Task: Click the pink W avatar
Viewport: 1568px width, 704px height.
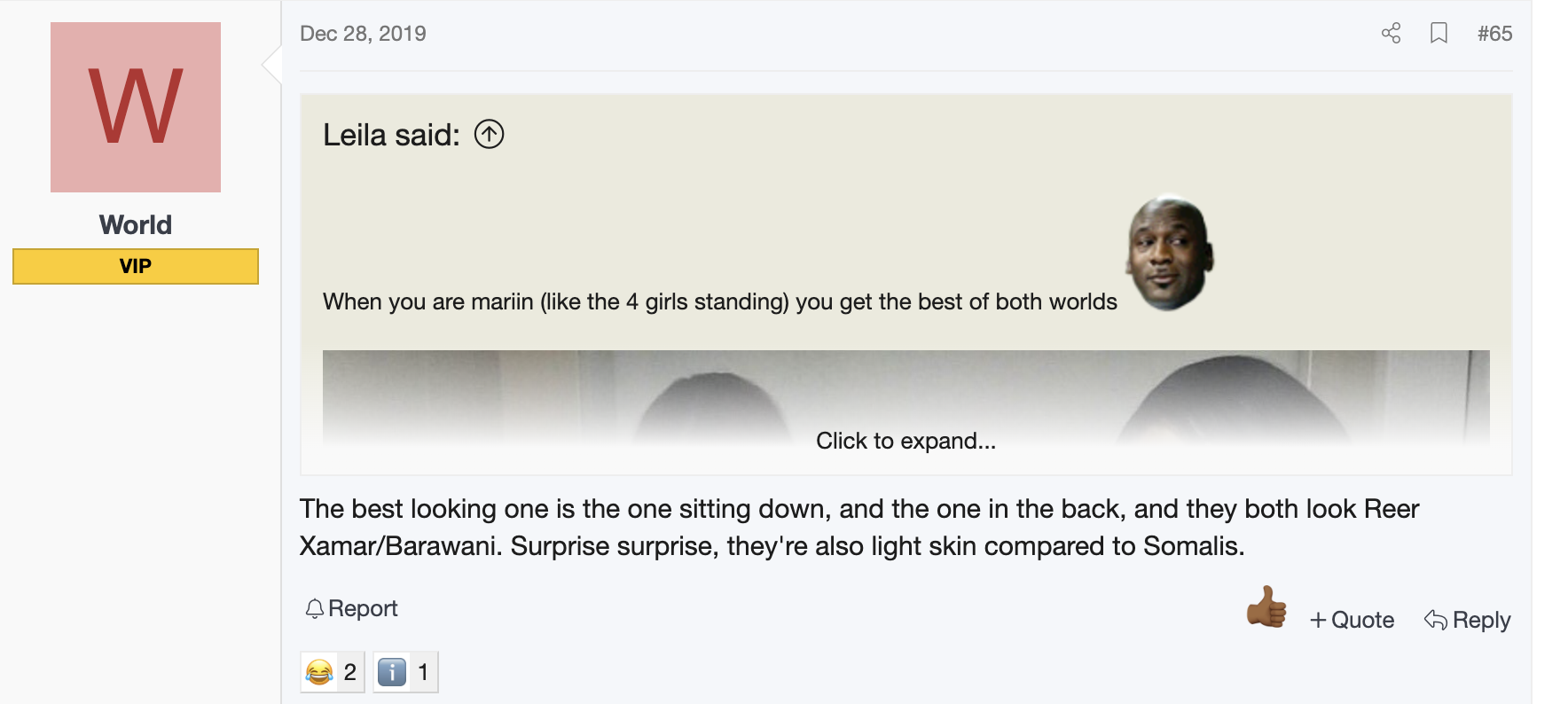Action: pyautogui.click(x=136, y=107)
